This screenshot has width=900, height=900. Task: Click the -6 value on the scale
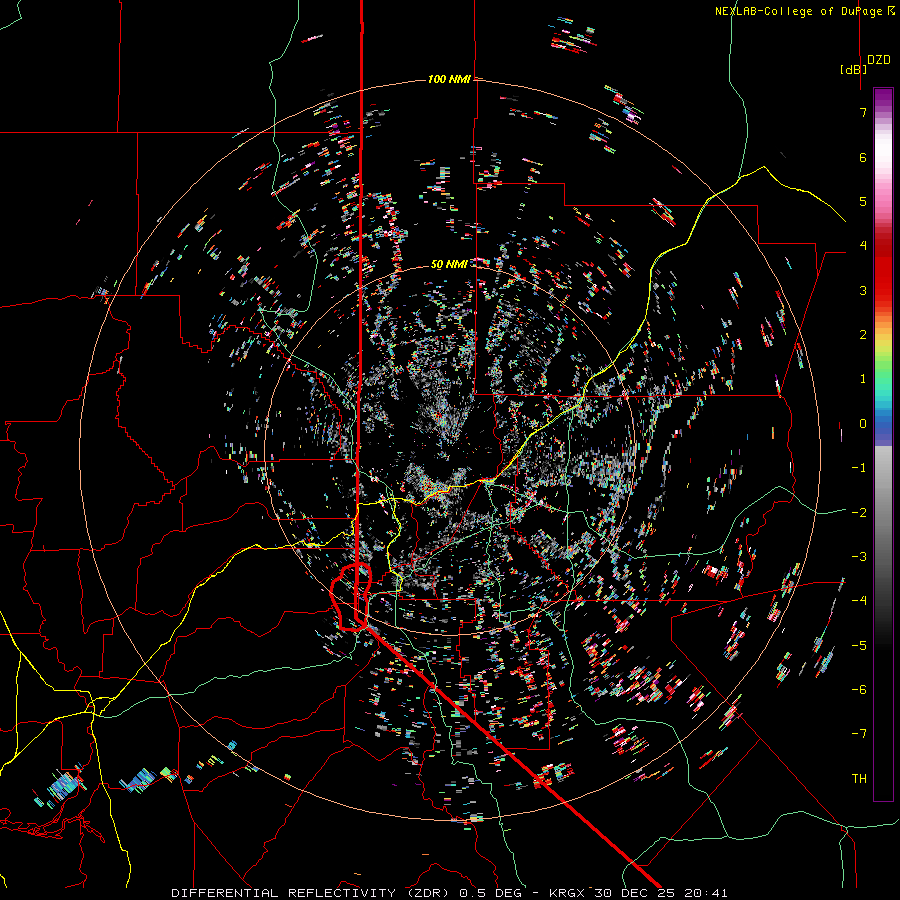pos(859,689)
